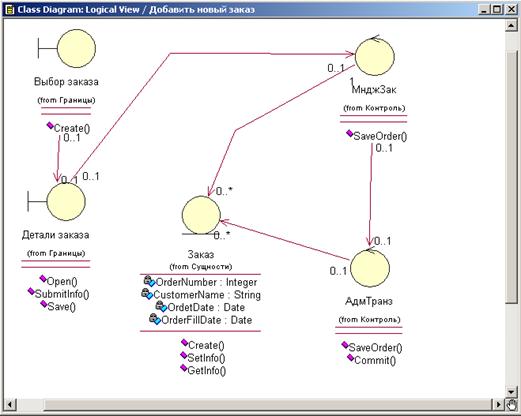Click the class diagram icon in title bar
This screenshot has width=521, height=416.
click(x=10, y=10)
